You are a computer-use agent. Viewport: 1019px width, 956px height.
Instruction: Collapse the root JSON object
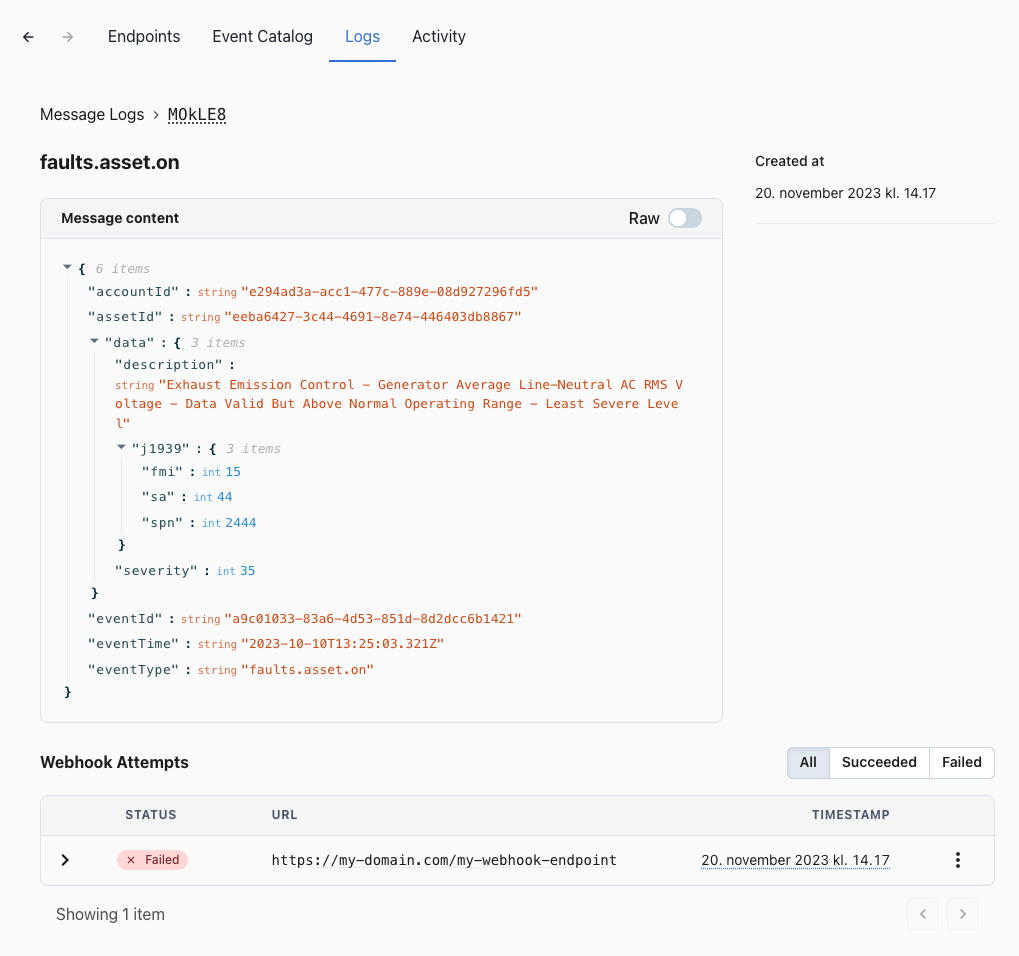pos(67,268)
